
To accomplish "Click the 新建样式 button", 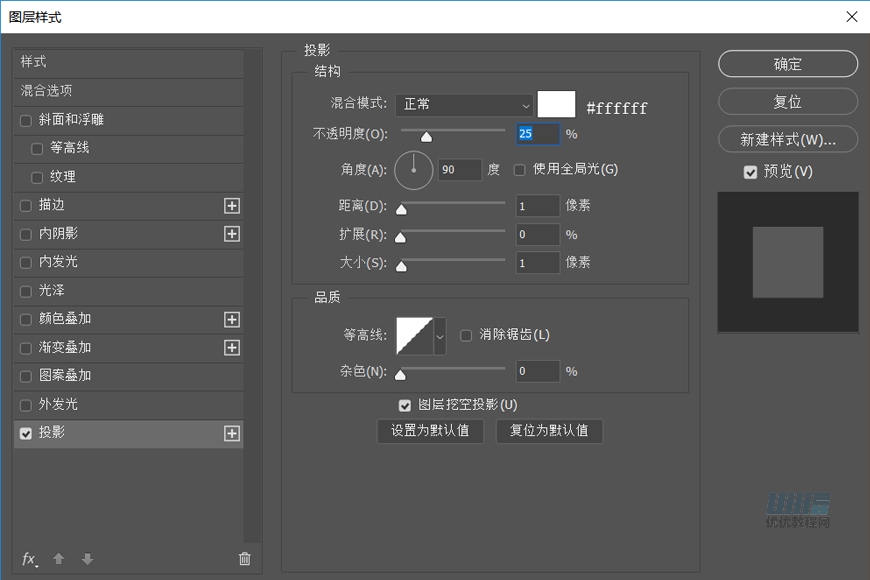I will [x=787, y=139].
